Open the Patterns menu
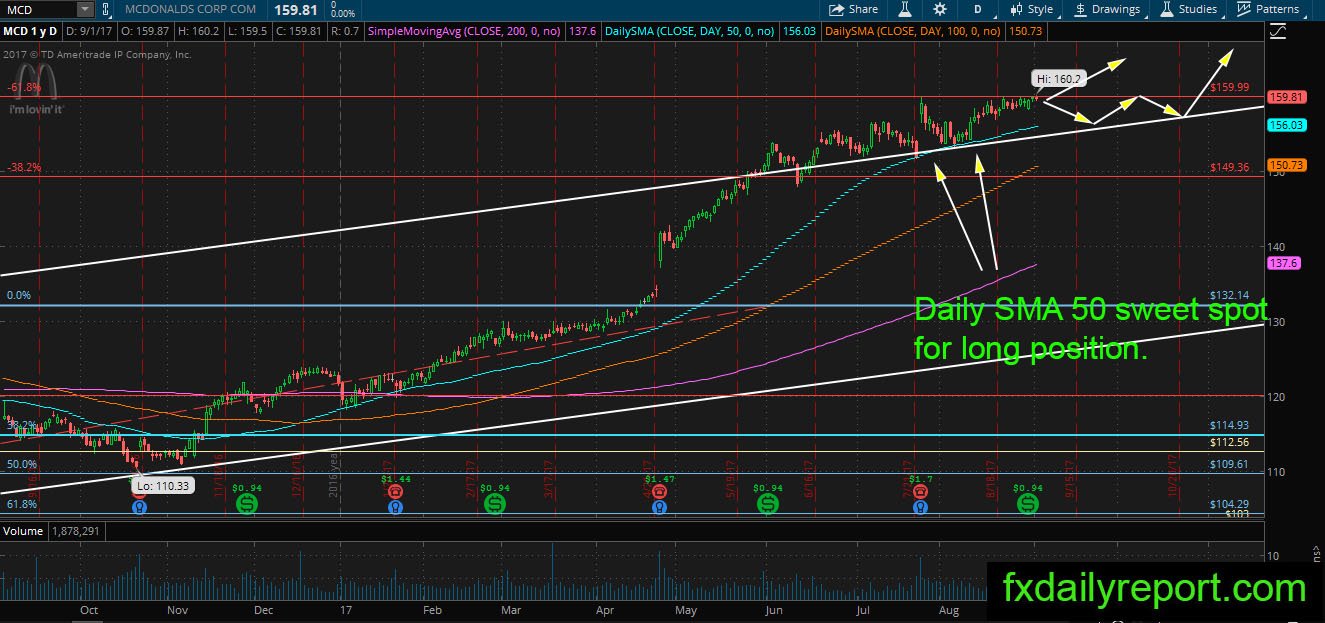The width and height of the screenshot is (1325, 623). click(x=1268, y=9)
